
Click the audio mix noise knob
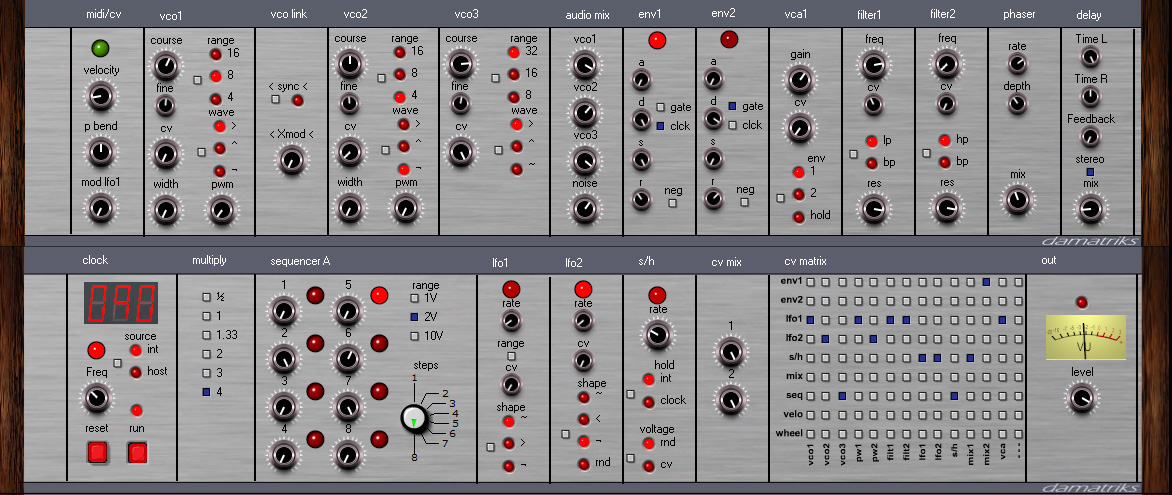click(585, 209)
